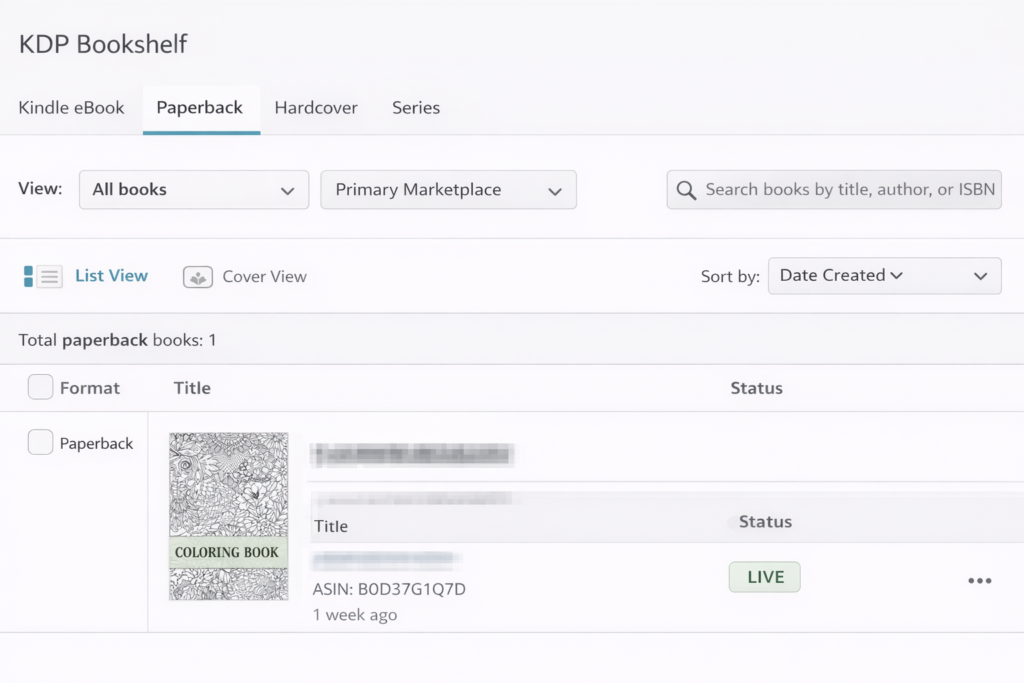1024x683 pixels.
Task: Select the Paperback tab
Action: [x=200, y=108]
